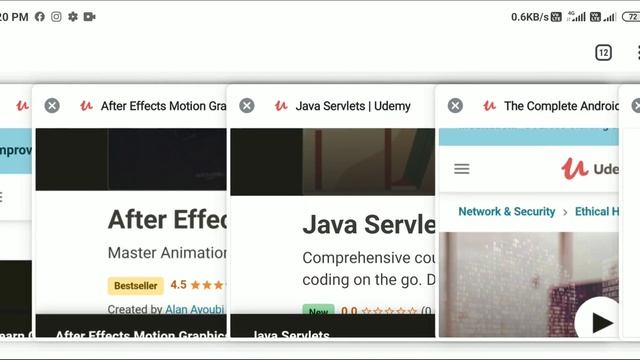This screenshot has height=360, width=640.
Task: Click the settings gear icon in status bar
Action: (x=73, y=17)
